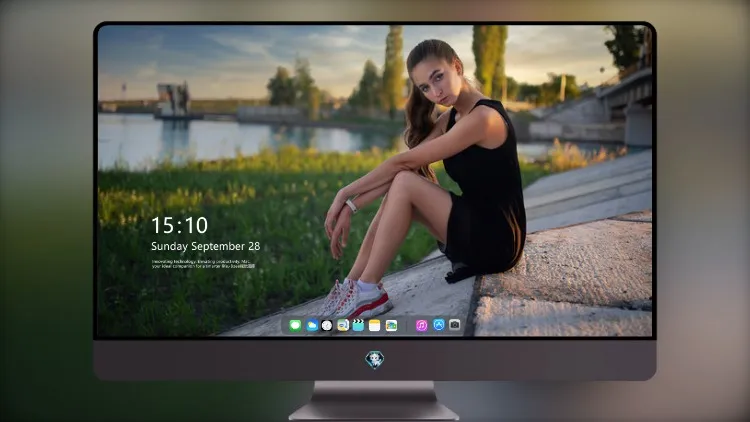Open the Weather app in the dock

(311, 325)
